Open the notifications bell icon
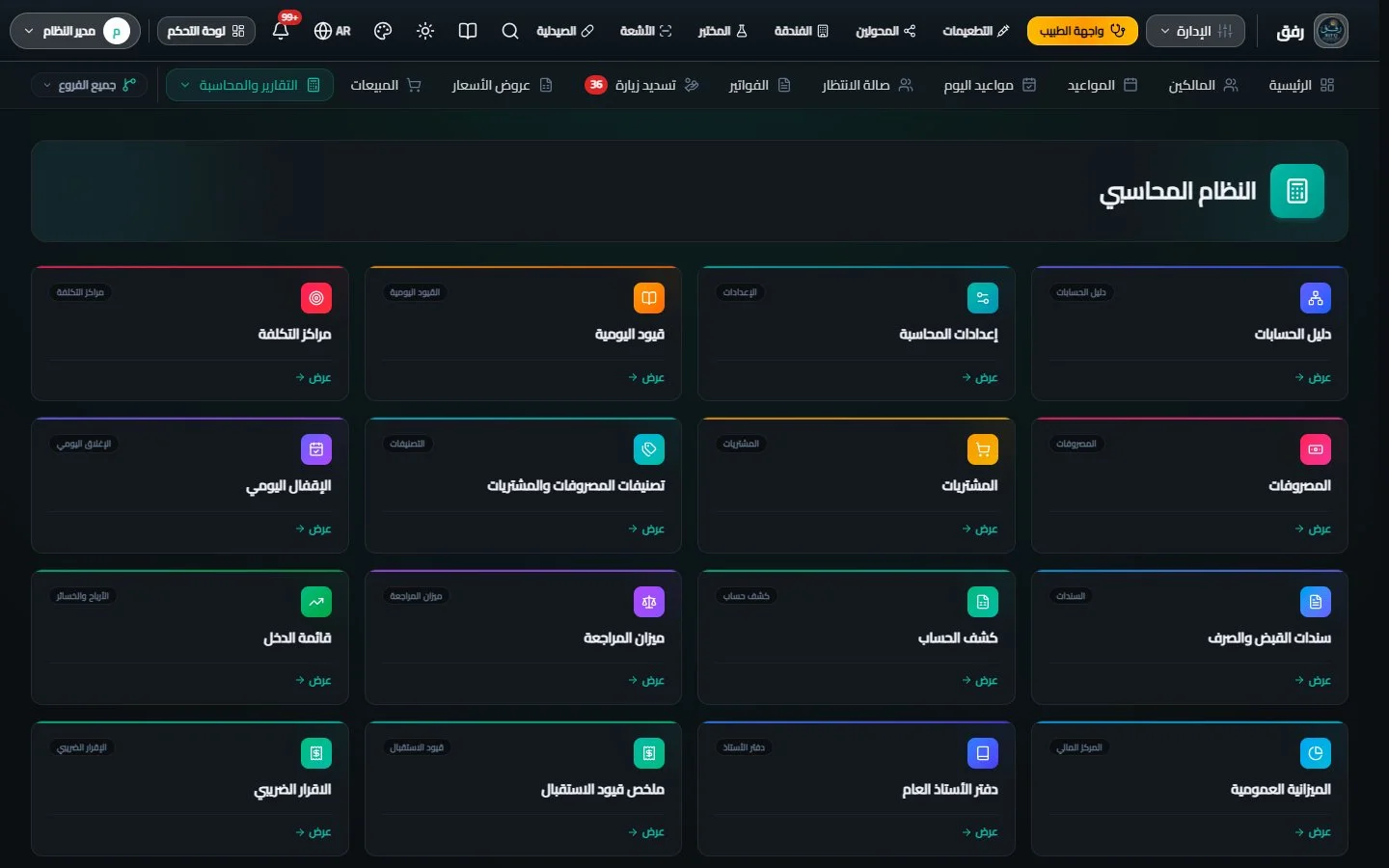Viewport: 1389px width, 868px height. tap(281, 31)
